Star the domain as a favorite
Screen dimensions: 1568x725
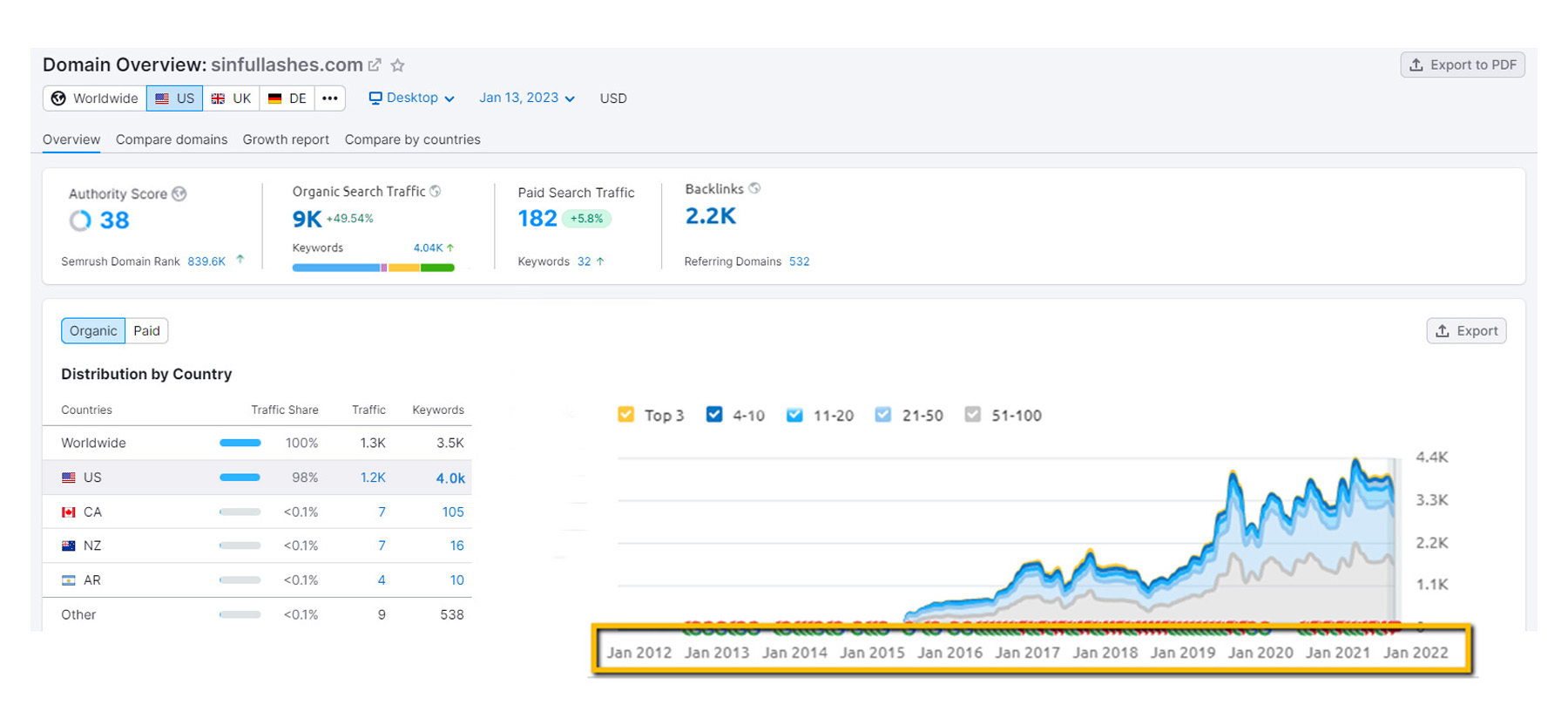tap(398, 65)
